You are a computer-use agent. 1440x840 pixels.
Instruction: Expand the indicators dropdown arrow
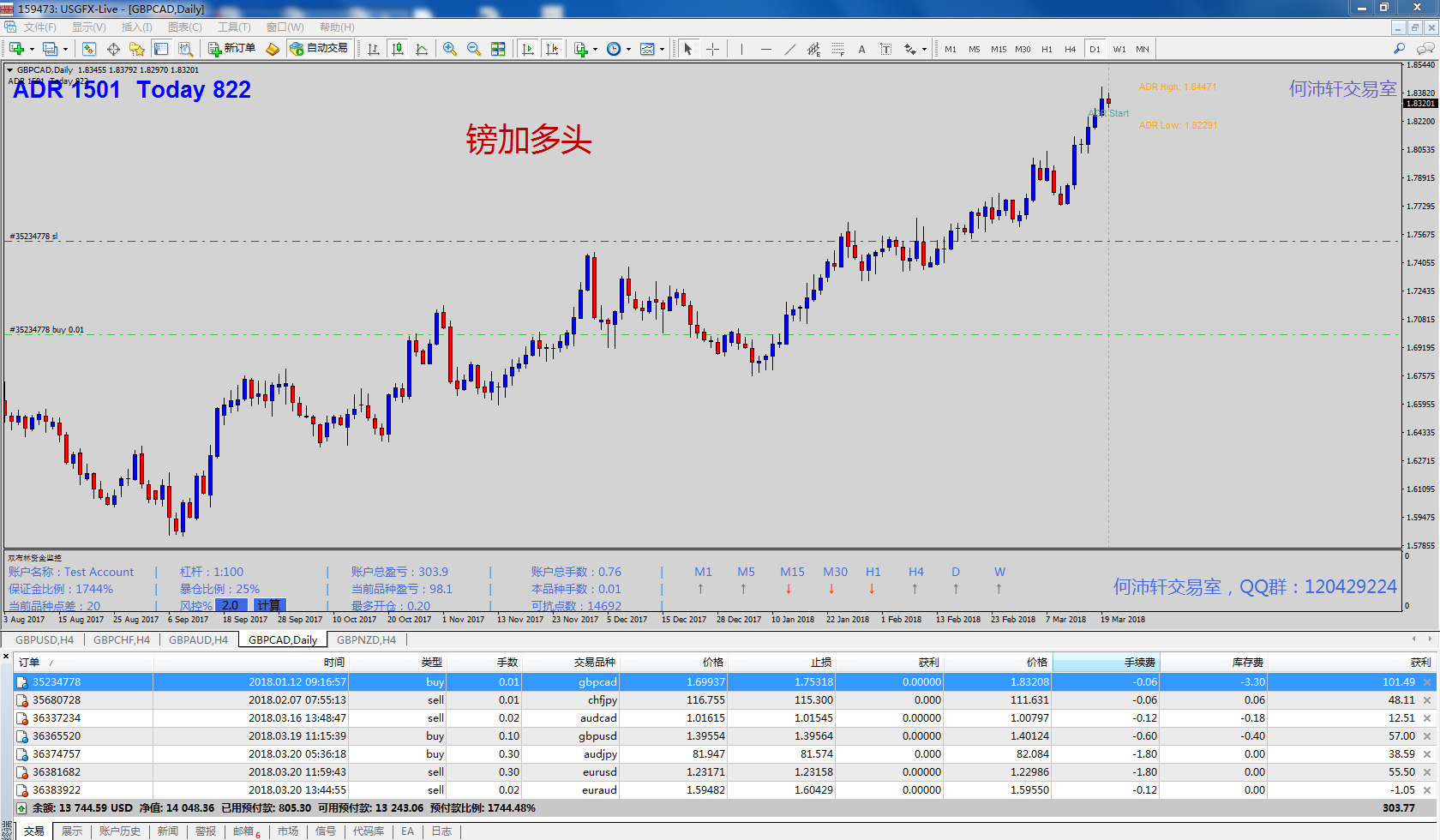[595, 50]
